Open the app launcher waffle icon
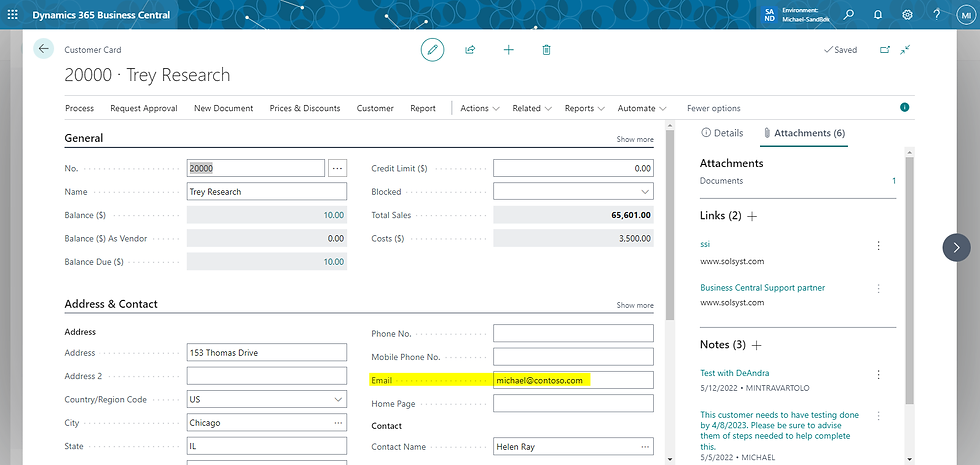Image resolution: width=980 pixels, height=465 pixels. [12, 14]
